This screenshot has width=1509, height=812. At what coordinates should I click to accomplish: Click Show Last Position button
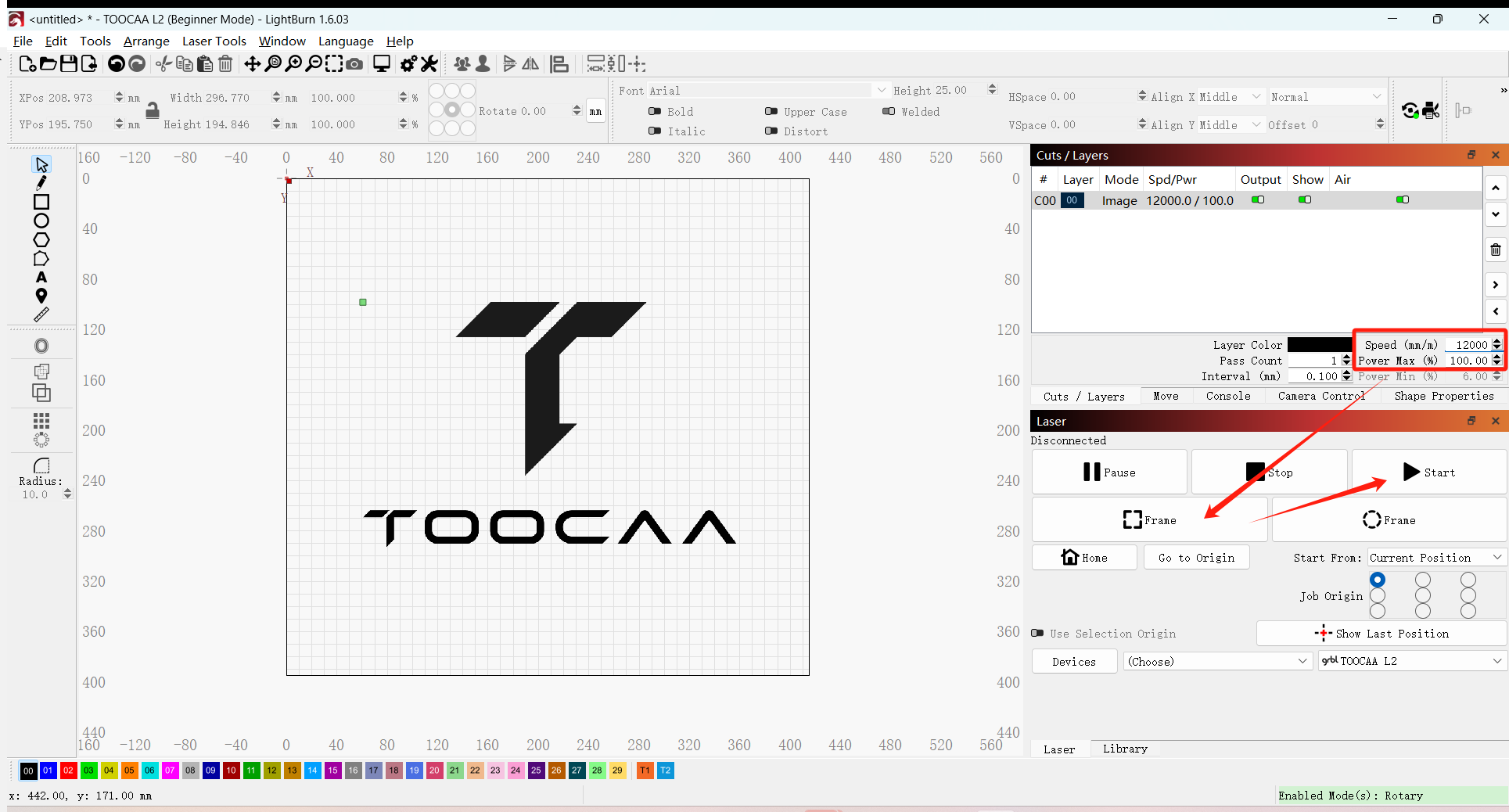1381,633
